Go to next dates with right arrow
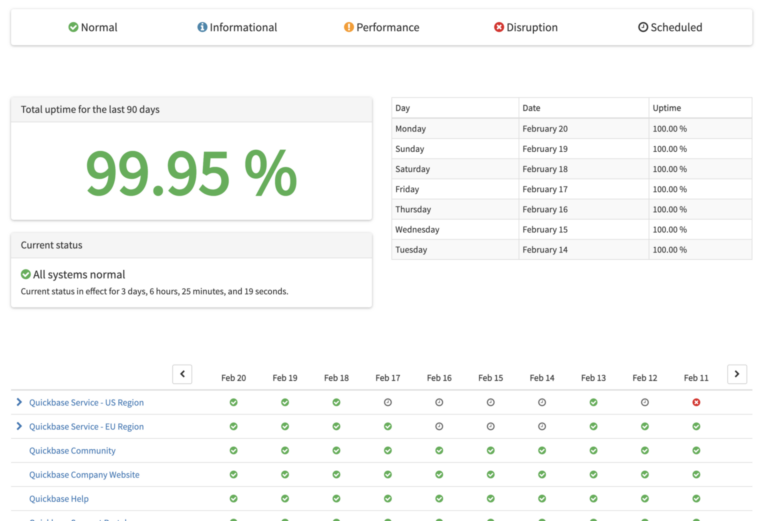The image size is (768, 521). 737,374
